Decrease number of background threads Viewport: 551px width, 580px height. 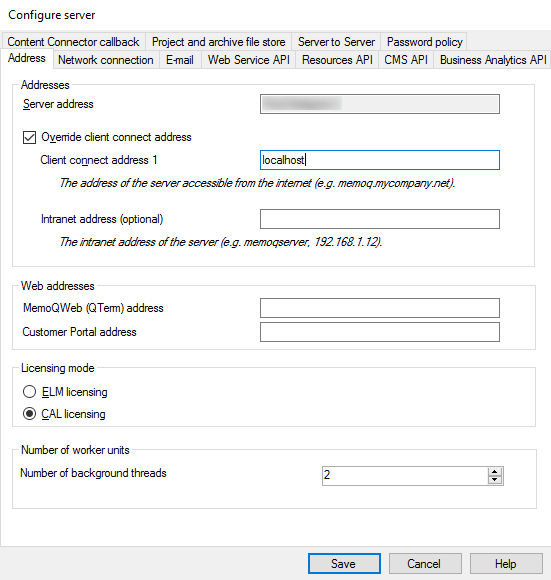tap(495, 480)
